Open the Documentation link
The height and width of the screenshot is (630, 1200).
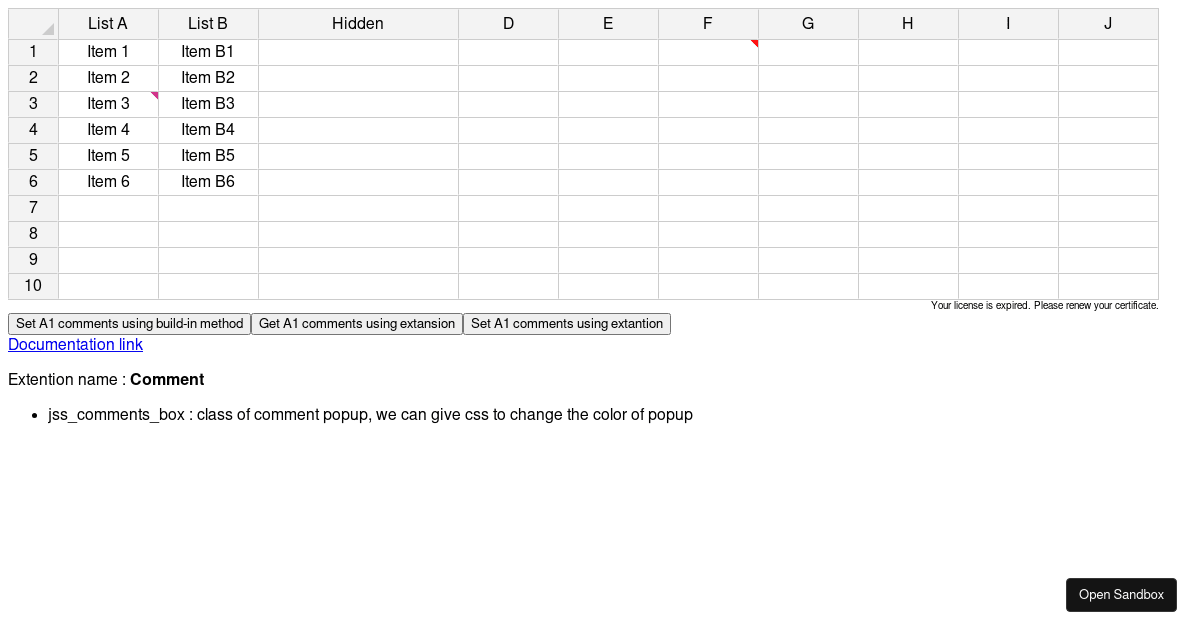[75, 344]
